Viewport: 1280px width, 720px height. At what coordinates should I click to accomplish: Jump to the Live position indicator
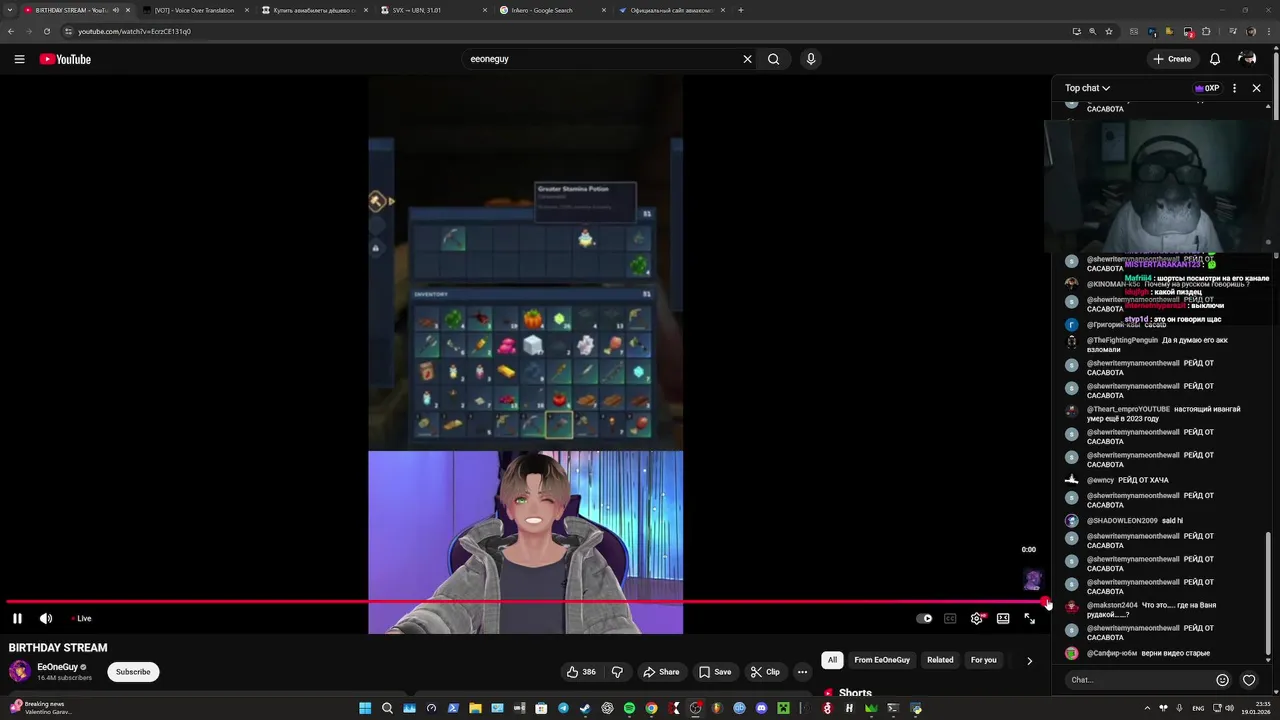coord(81,618)
